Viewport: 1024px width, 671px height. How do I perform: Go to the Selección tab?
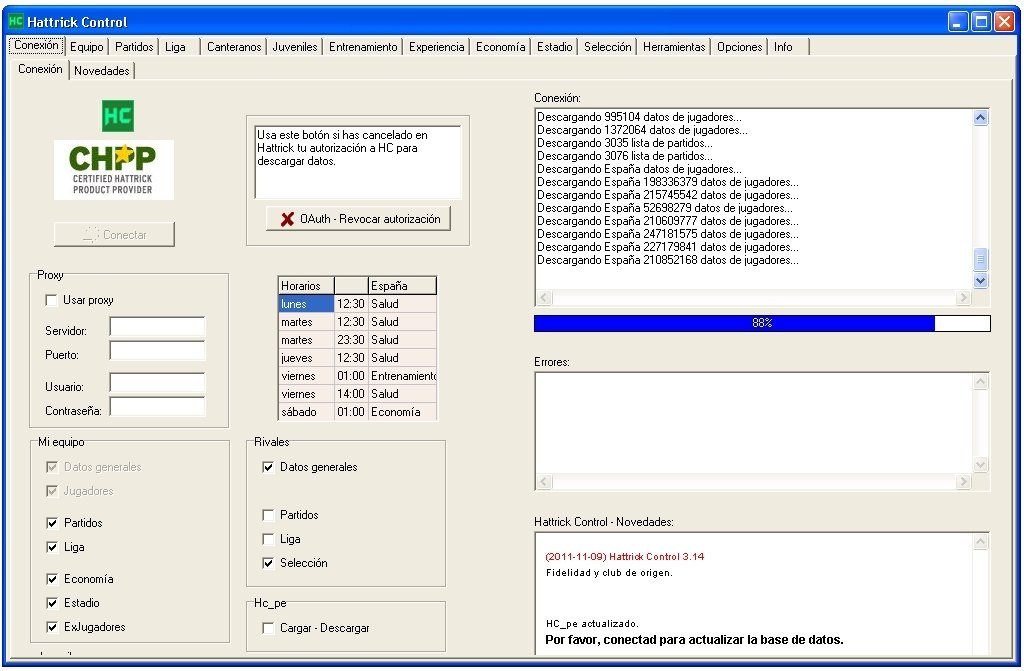[x=607, y=47]
